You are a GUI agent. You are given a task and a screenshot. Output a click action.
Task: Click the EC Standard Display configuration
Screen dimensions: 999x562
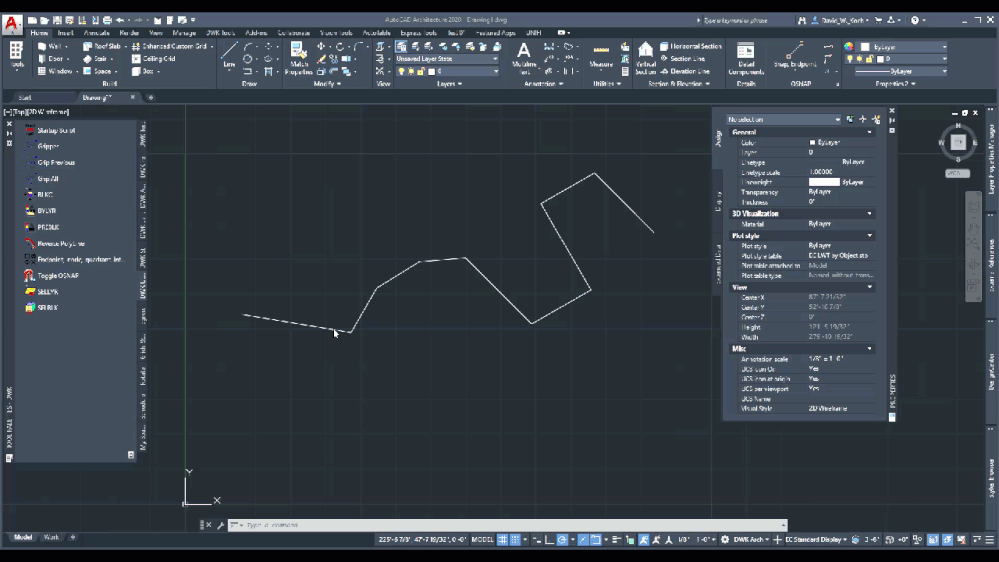815,540
